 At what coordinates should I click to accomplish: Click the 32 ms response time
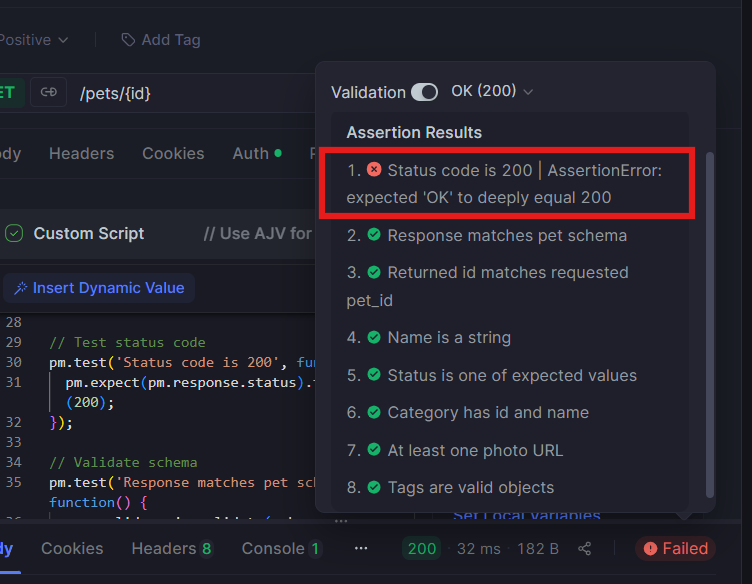coord(479,549)
